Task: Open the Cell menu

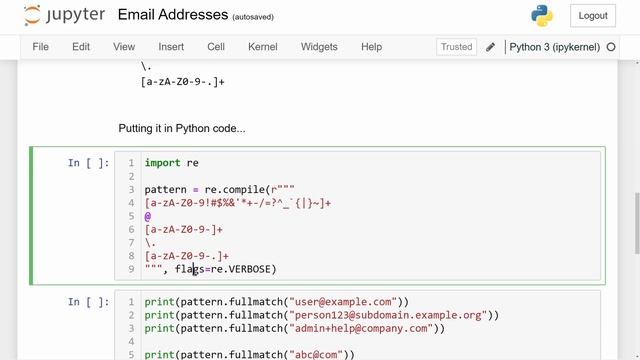Action: [x=216, y=47]
